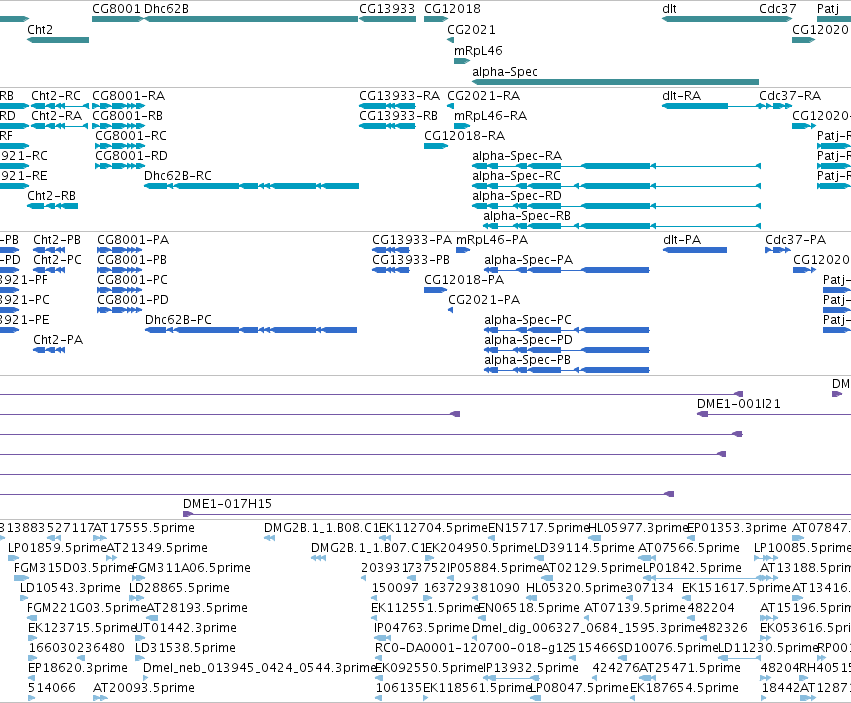Open the mRpL46-PA protein label
Image resolution: width=851 pixels, height=703 pixels.
point(492,240)
